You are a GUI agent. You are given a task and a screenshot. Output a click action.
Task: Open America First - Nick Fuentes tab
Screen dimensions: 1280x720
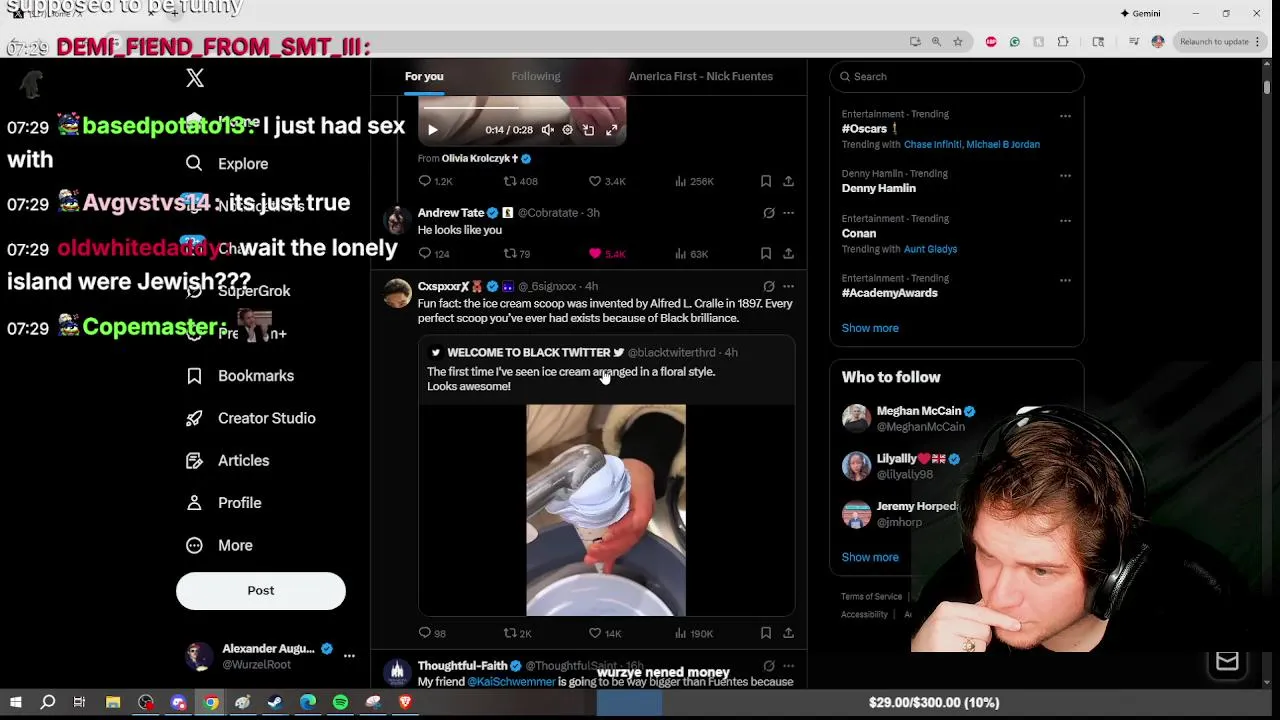tap(700, 76)
